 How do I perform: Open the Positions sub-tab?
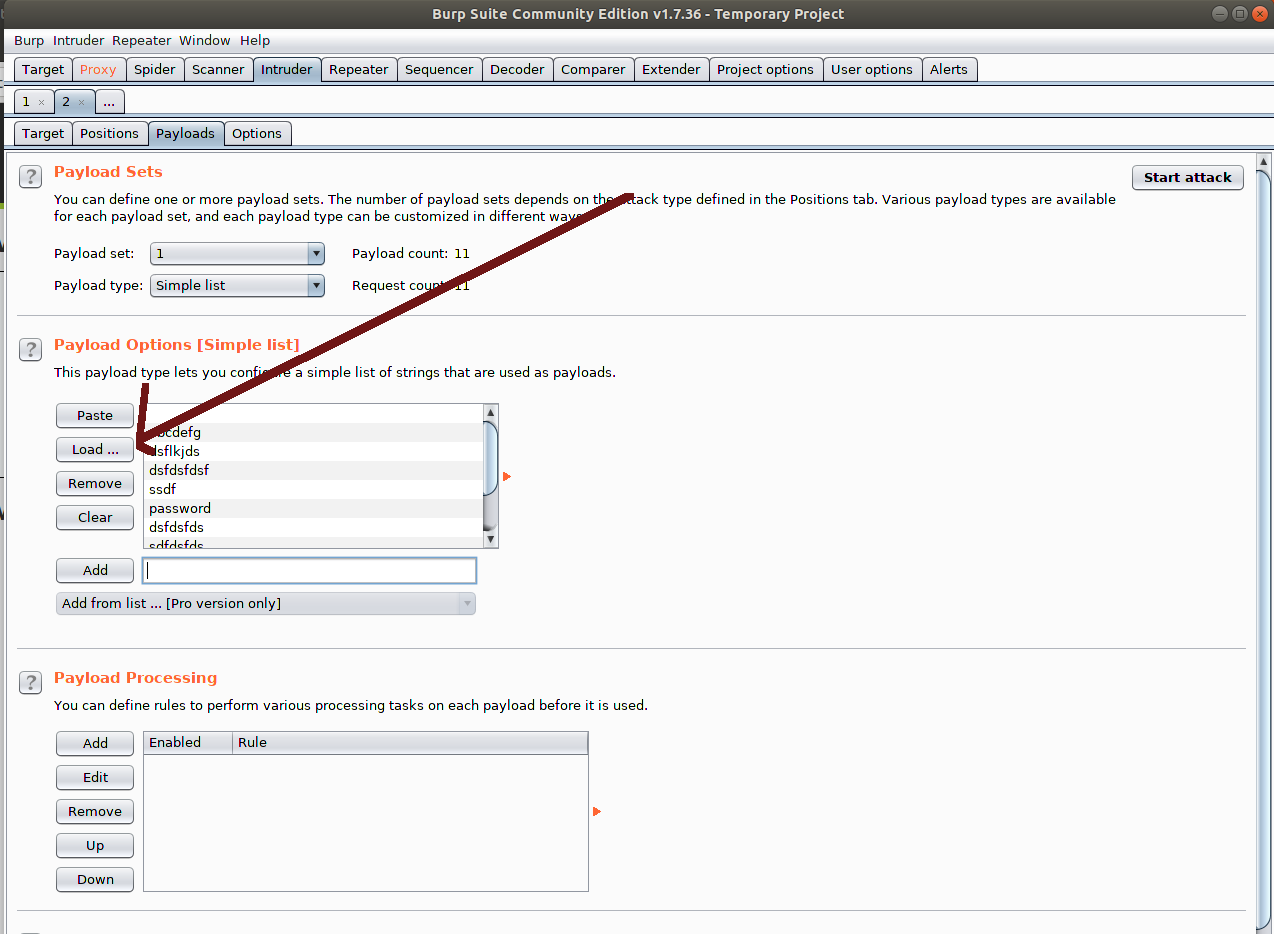point(110,134)
